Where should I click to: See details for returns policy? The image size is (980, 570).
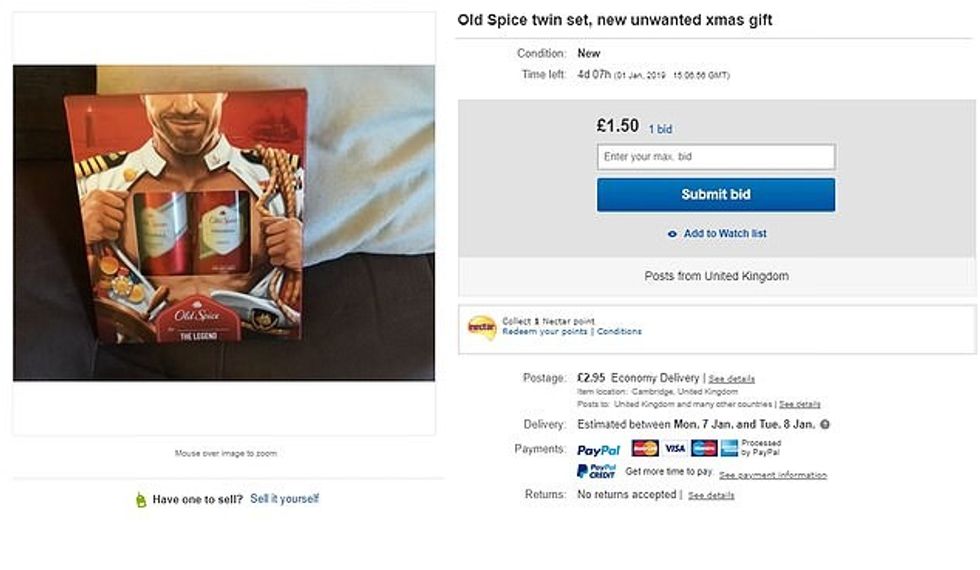(711, 495)
